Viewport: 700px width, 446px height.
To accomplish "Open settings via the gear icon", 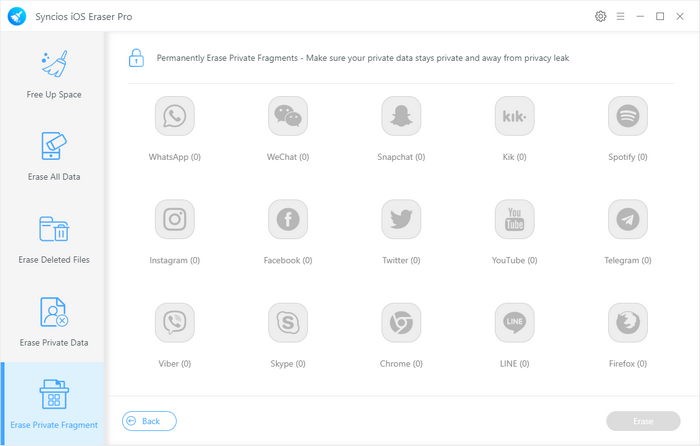I will coord(600,17).
